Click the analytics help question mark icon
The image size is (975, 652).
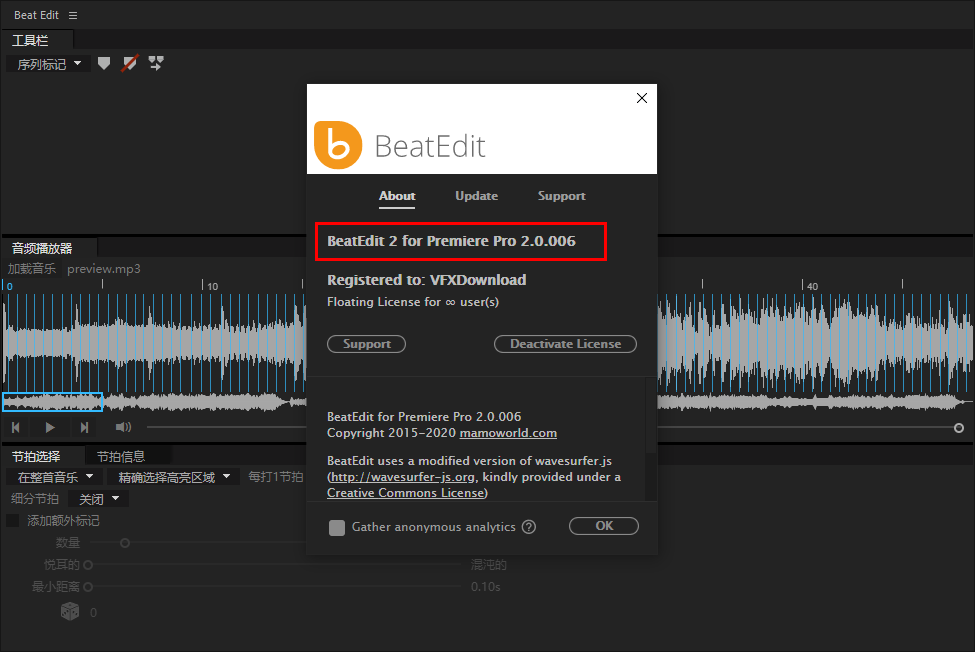pyautogui.click(x=529, y=527)
